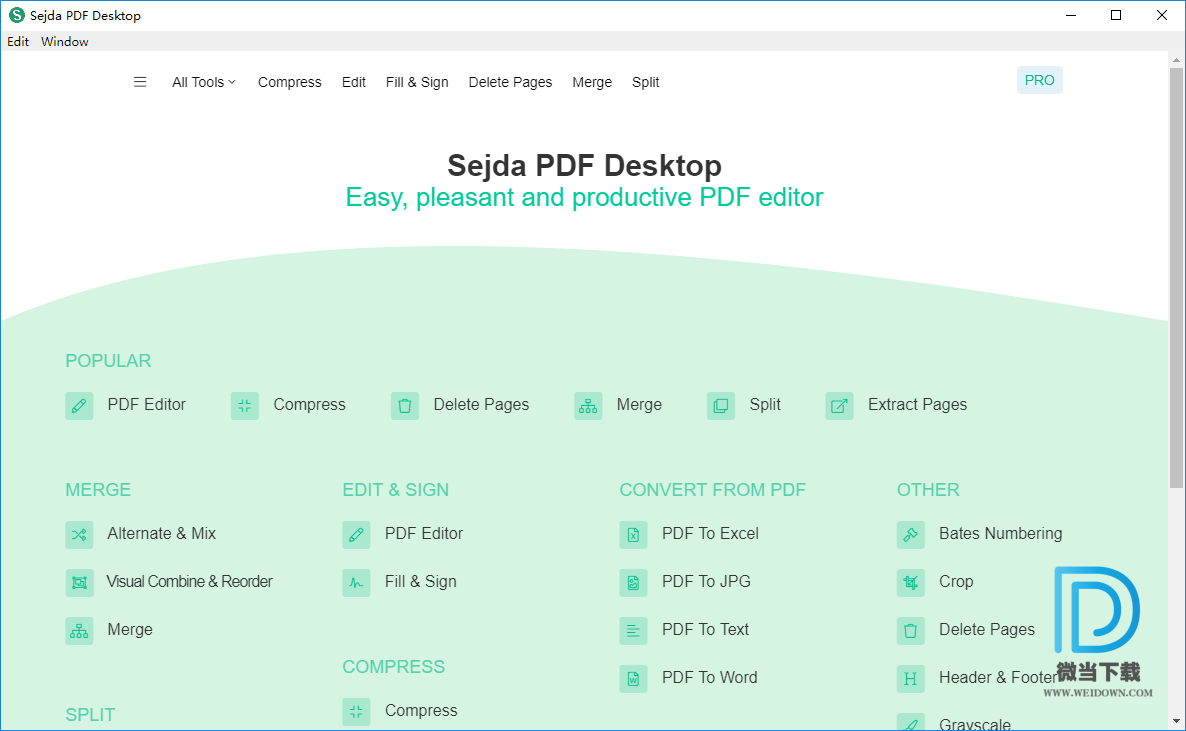Click the Fill & Sign signature icon
The image size is (1186, 731).
point(356,583)
